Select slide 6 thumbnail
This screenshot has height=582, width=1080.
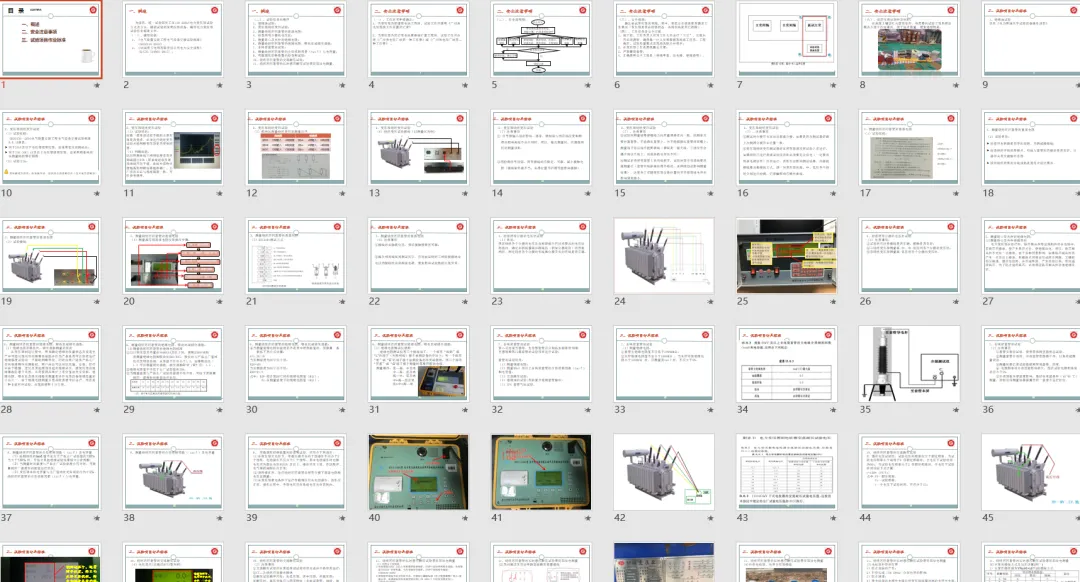tap(664, 39)
